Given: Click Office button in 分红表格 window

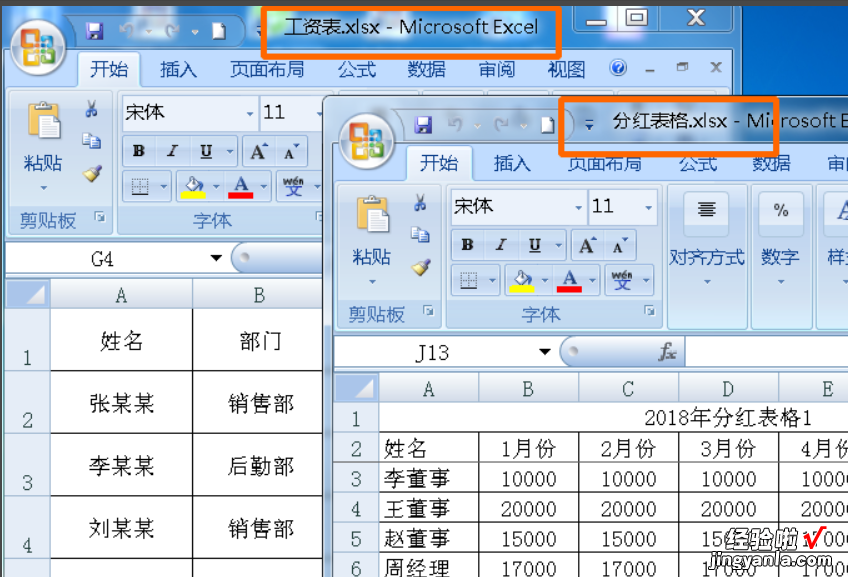Looking at the screenshot, I should pyautogui.click(x=367, y=141).
